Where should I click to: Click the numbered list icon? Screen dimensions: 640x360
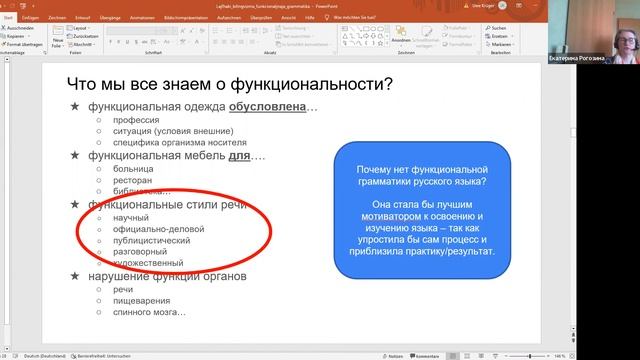(x=230, y=31)
